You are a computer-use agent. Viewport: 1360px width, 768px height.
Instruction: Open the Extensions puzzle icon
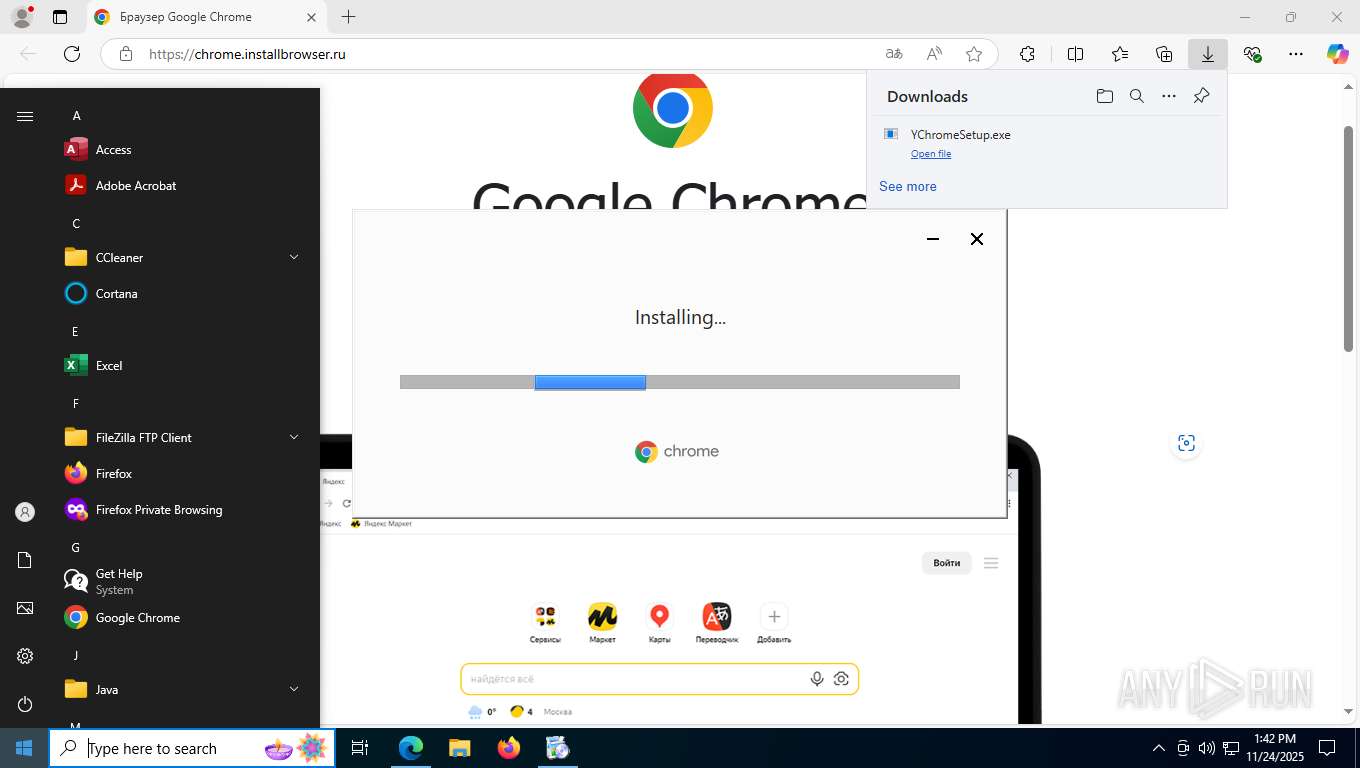point(1027,54)
